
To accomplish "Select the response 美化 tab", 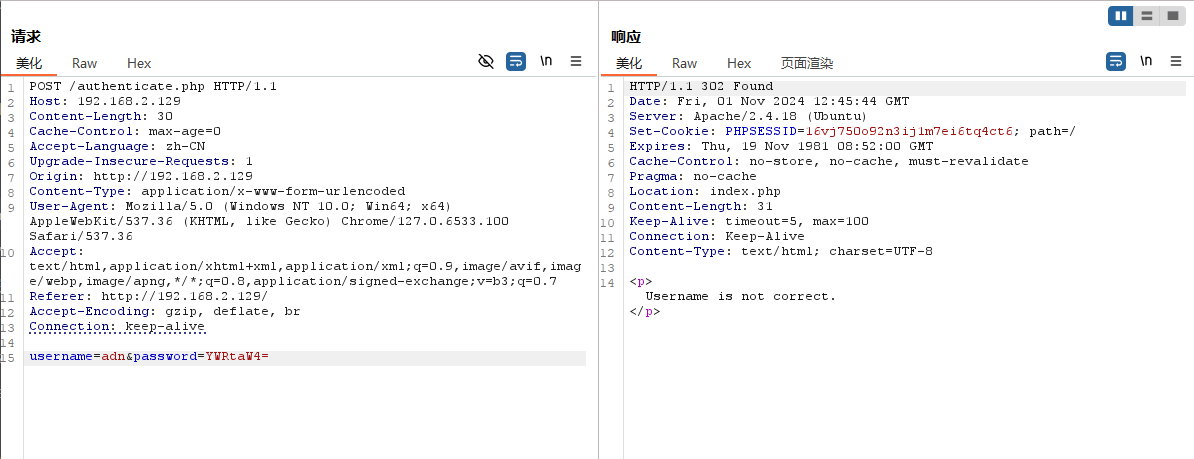I will coord(629,63).
